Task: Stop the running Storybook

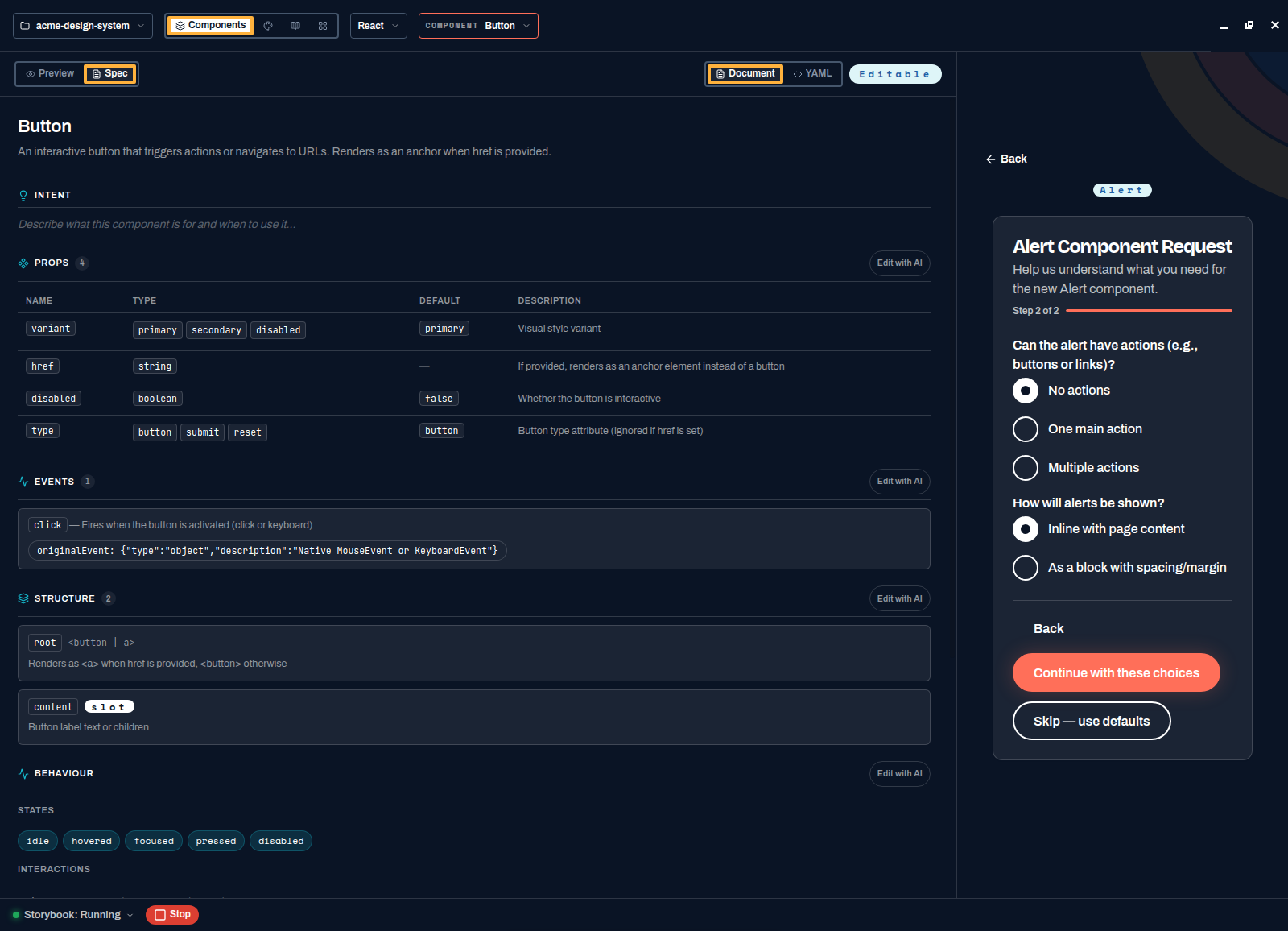Action: pyautogui.click(x=172, y=915)
